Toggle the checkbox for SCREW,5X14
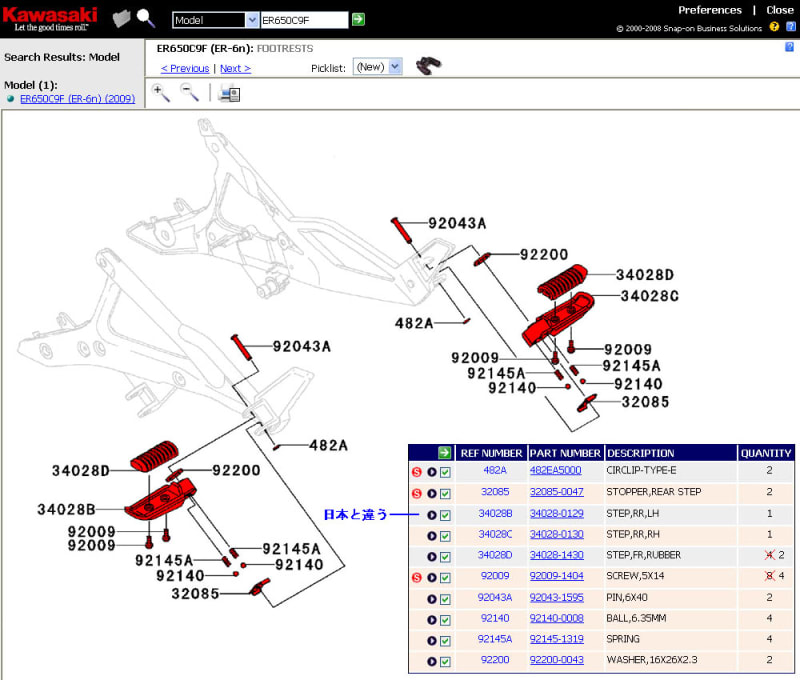Image resolution: width=800 pixels, height=680 pixels. 445,578
